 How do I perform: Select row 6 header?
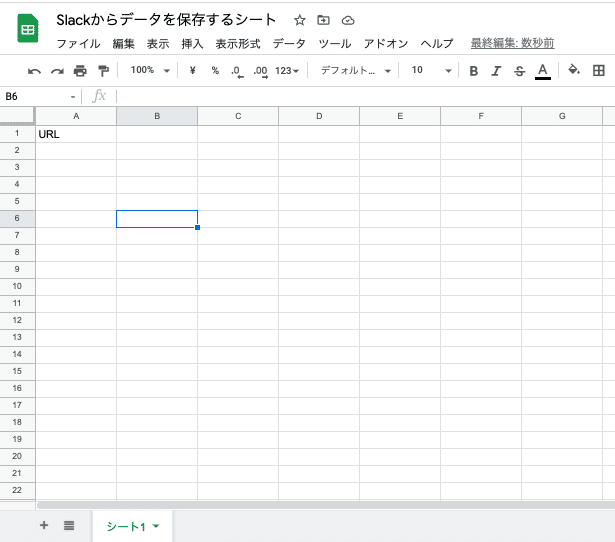[x=17, y=219]
